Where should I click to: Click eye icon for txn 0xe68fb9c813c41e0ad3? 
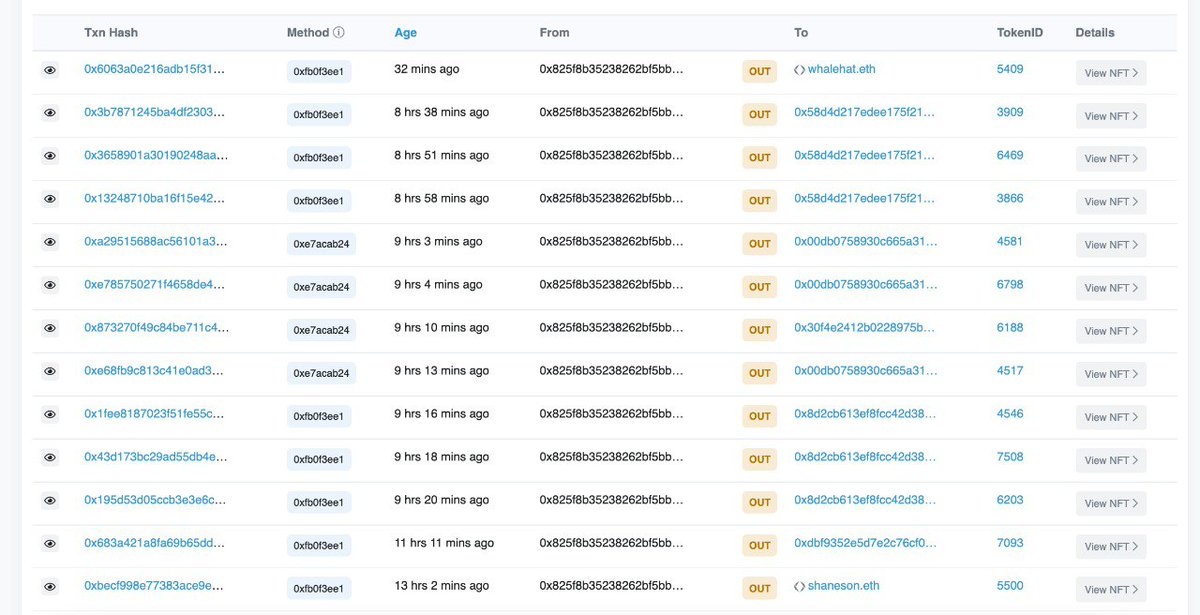click(50, 371)
